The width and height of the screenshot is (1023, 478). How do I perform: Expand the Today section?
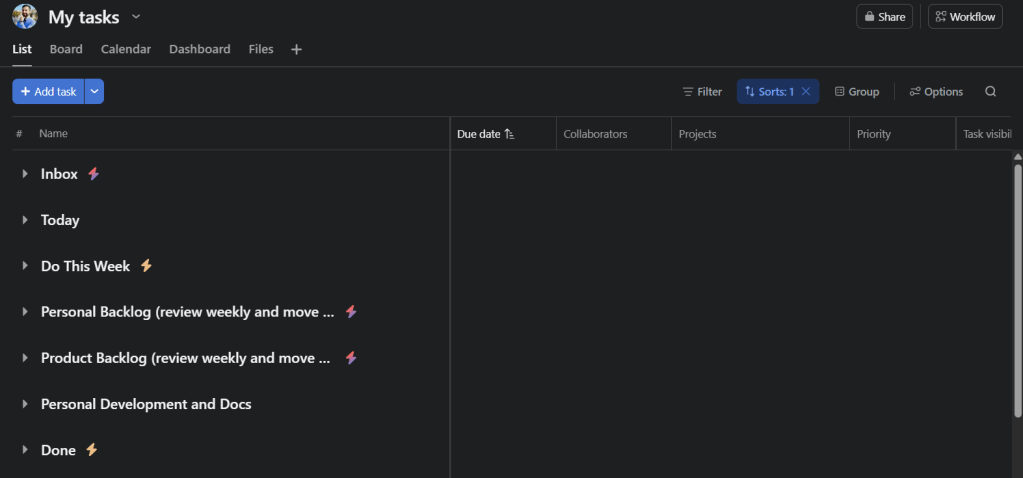pyautogui.click(x=25, y=220)
